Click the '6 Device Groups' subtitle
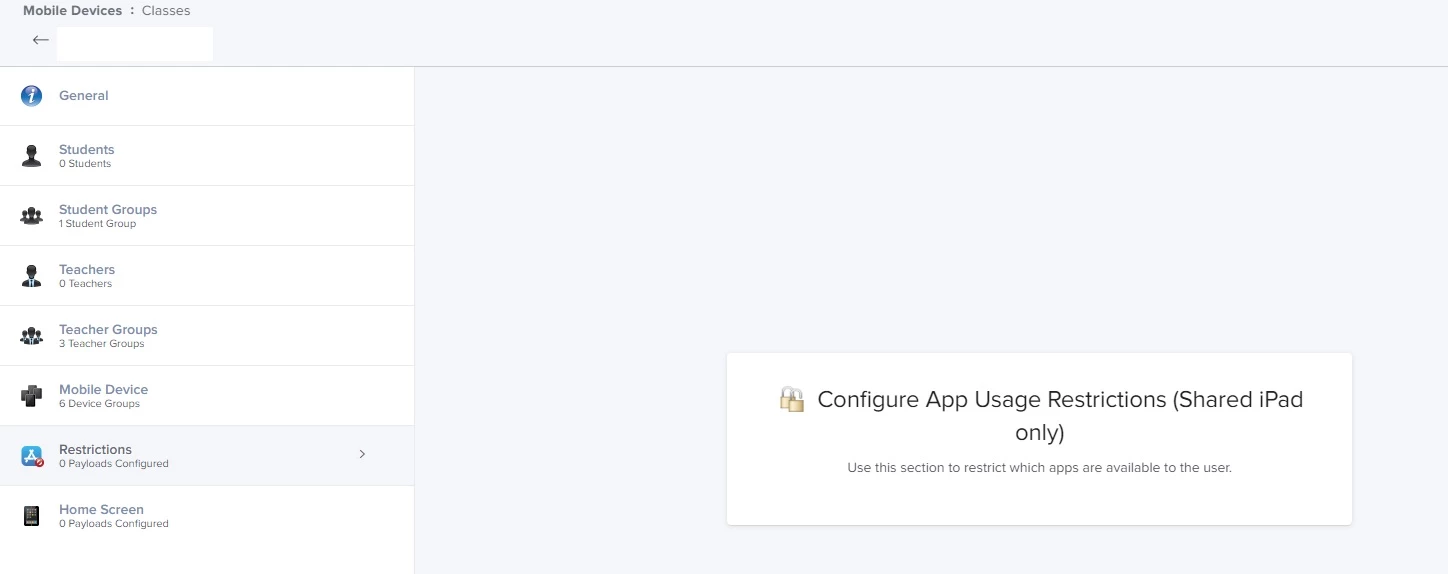The image size is (1448, 574). tap(99, 404)
